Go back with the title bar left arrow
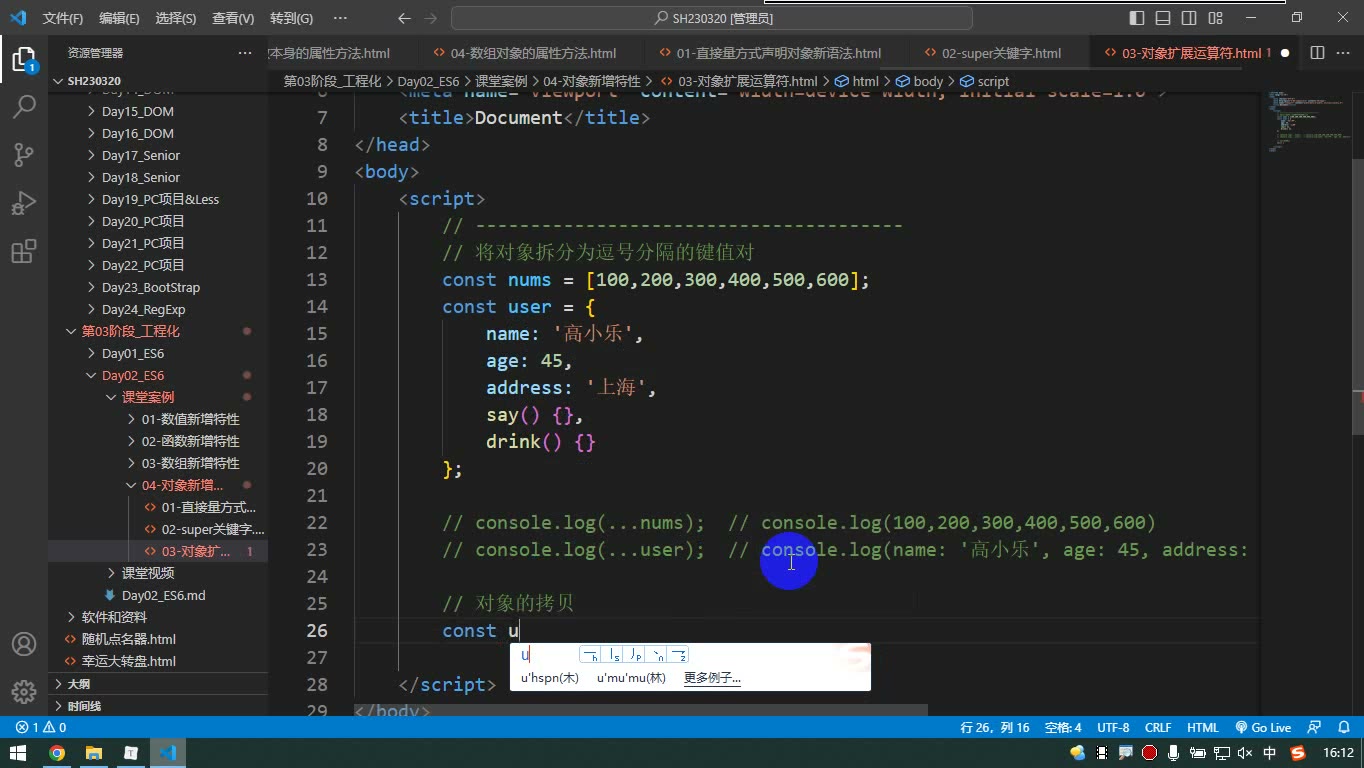This screenshot has height=768, width=1364. [404, 18]
